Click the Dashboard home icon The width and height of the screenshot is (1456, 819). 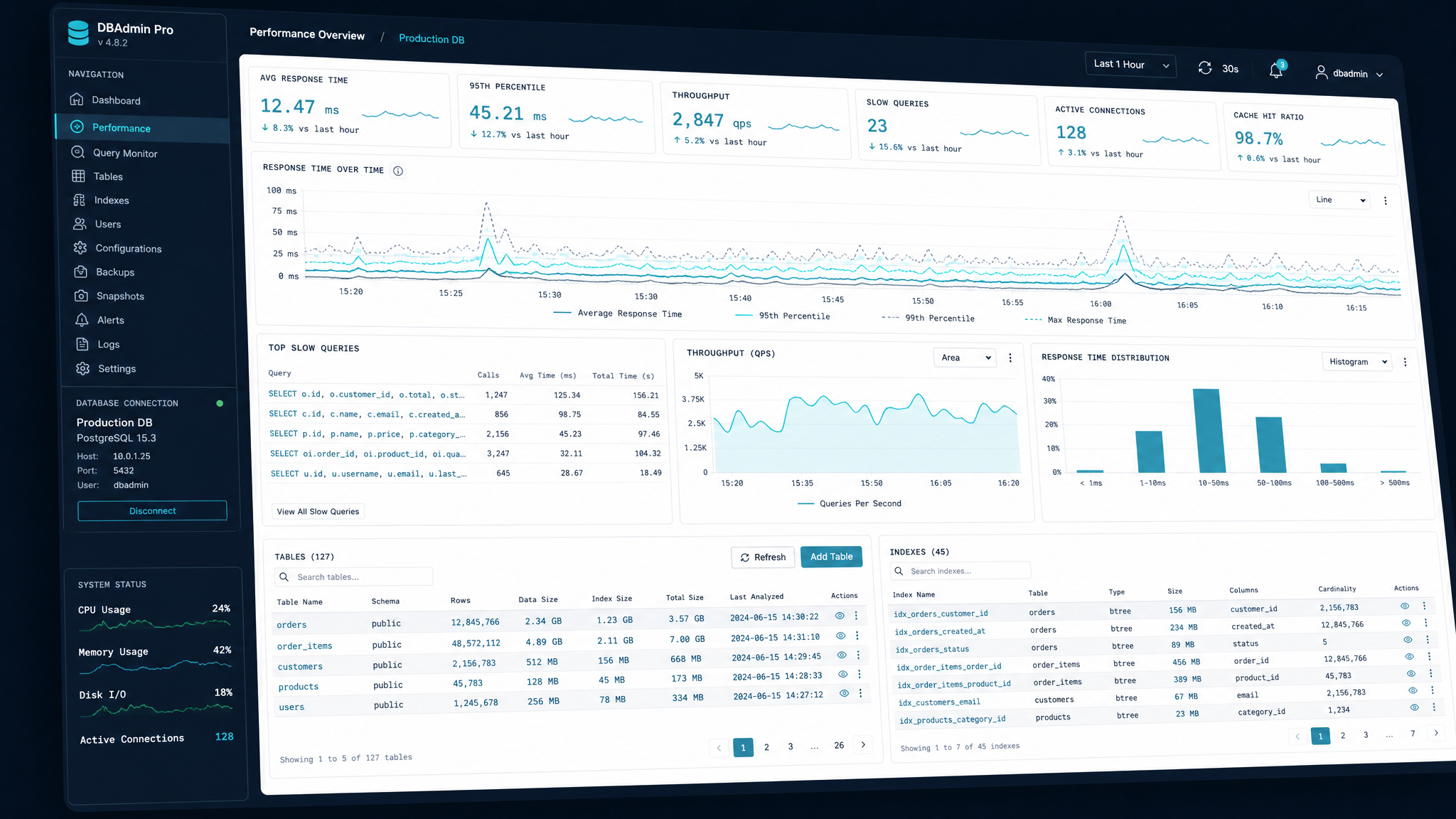[77, 100]
